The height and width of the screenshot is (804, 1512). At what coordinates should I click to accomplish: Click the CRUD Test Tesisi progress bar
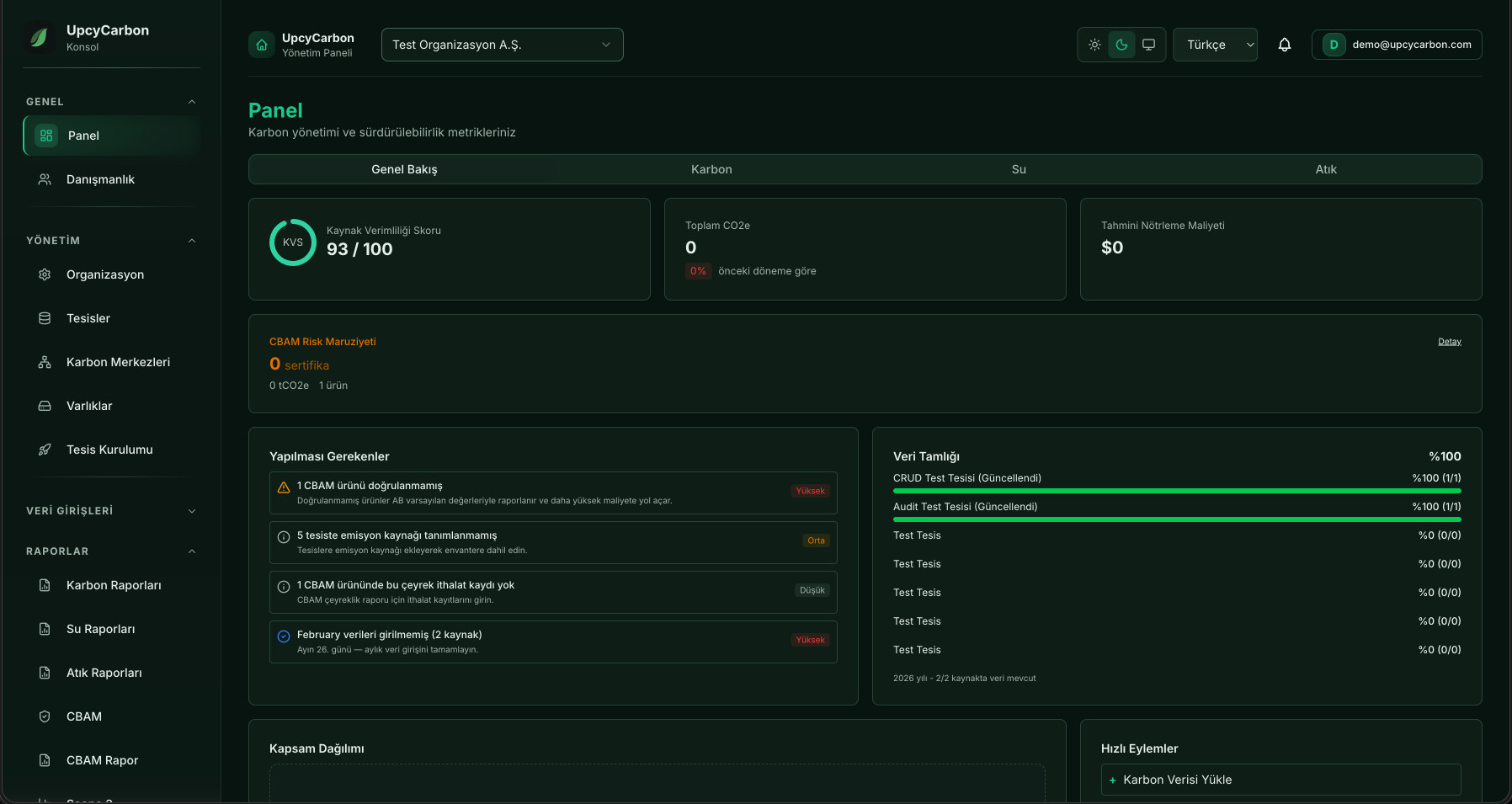[x=1177, y=491]
